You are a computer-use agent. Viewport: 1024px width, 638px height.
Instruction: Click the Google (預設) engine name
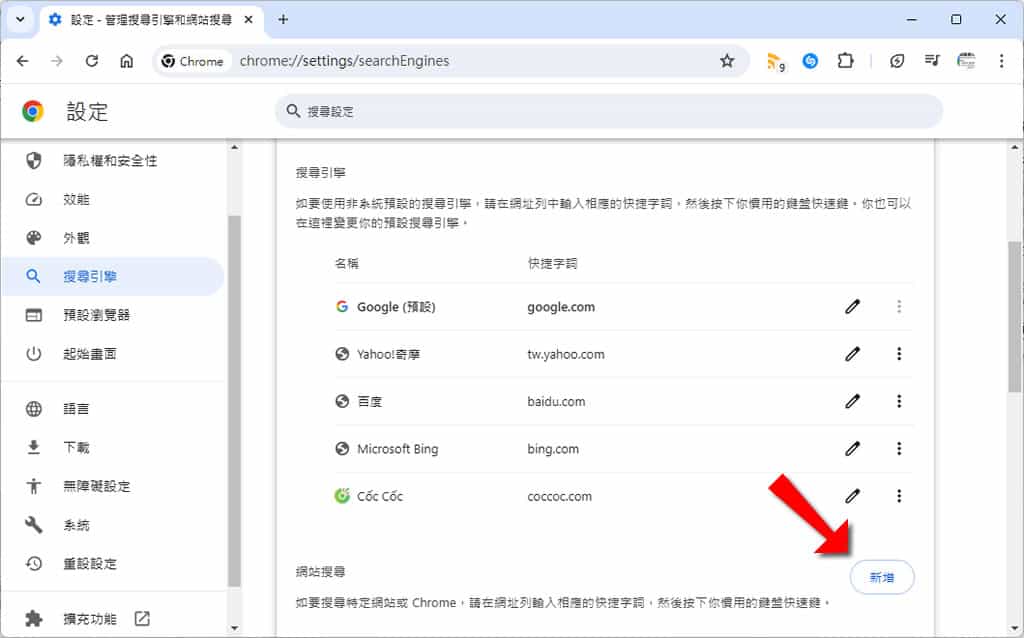[396, 307]
